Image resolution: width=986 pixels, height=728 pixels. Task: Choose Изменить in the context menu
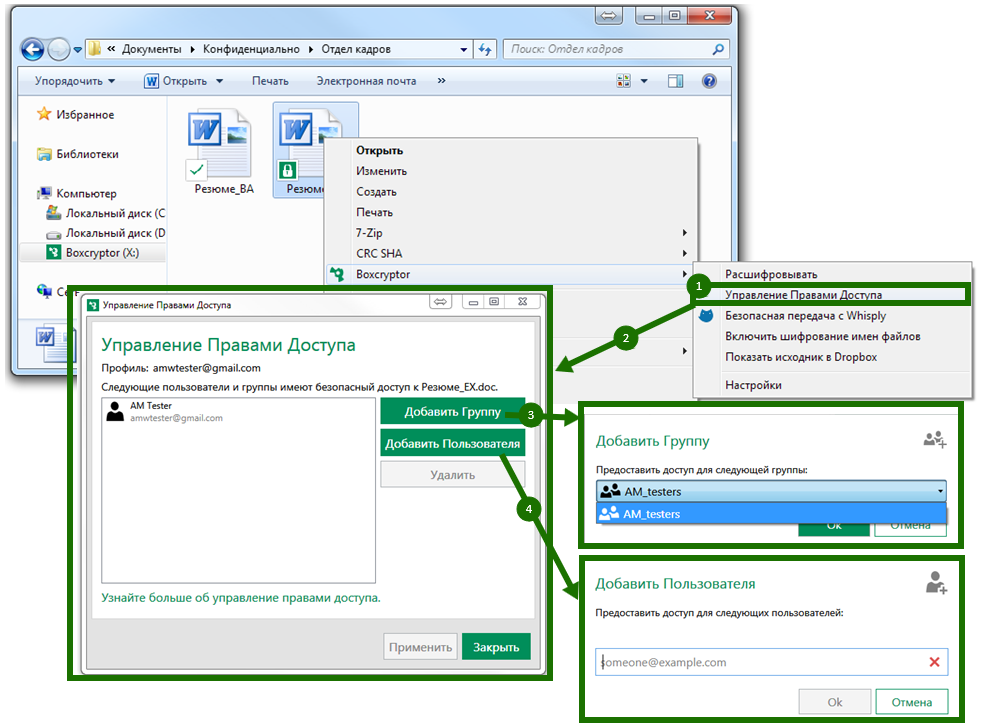click(511, 171)
